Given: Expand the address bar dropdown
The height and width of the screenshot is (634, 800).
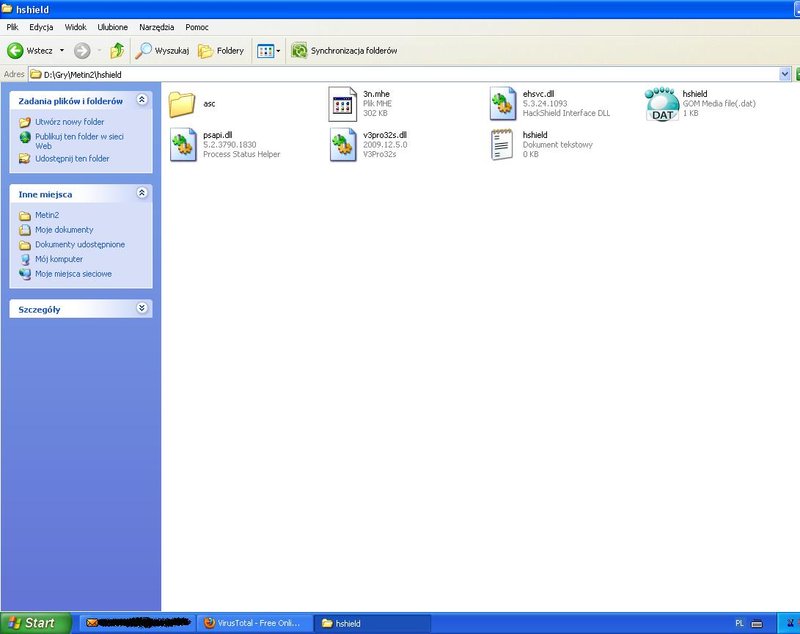Looking at the screenshot, I should point(785,74).
